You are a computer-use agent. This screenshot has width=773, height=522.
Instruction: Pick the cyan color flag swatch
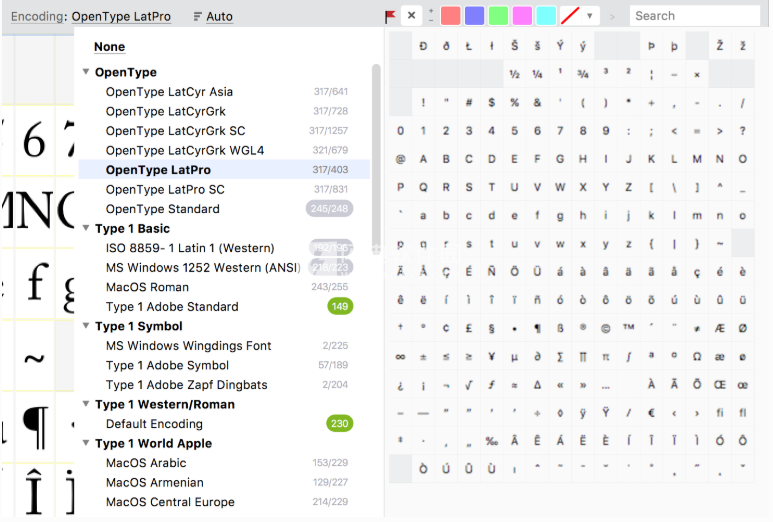click(546, 16)
